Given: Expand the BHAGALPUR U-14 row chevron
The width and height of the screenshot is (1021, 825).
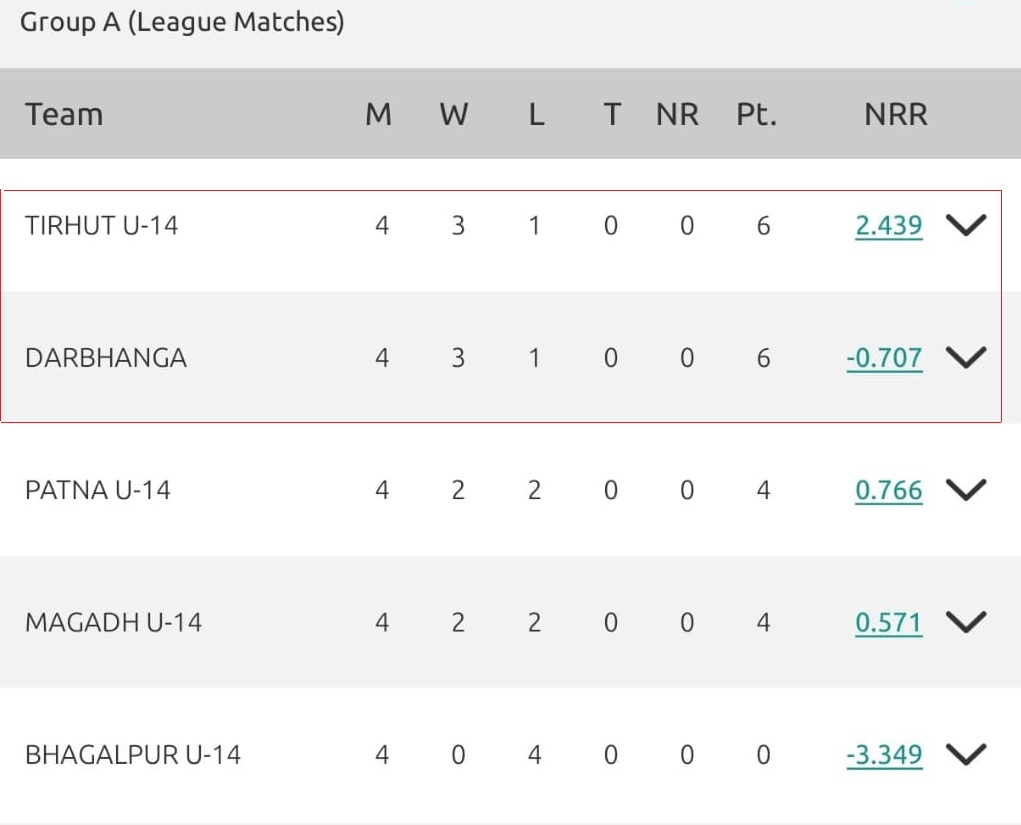Looking at the screenshot, I should (965, 754).
